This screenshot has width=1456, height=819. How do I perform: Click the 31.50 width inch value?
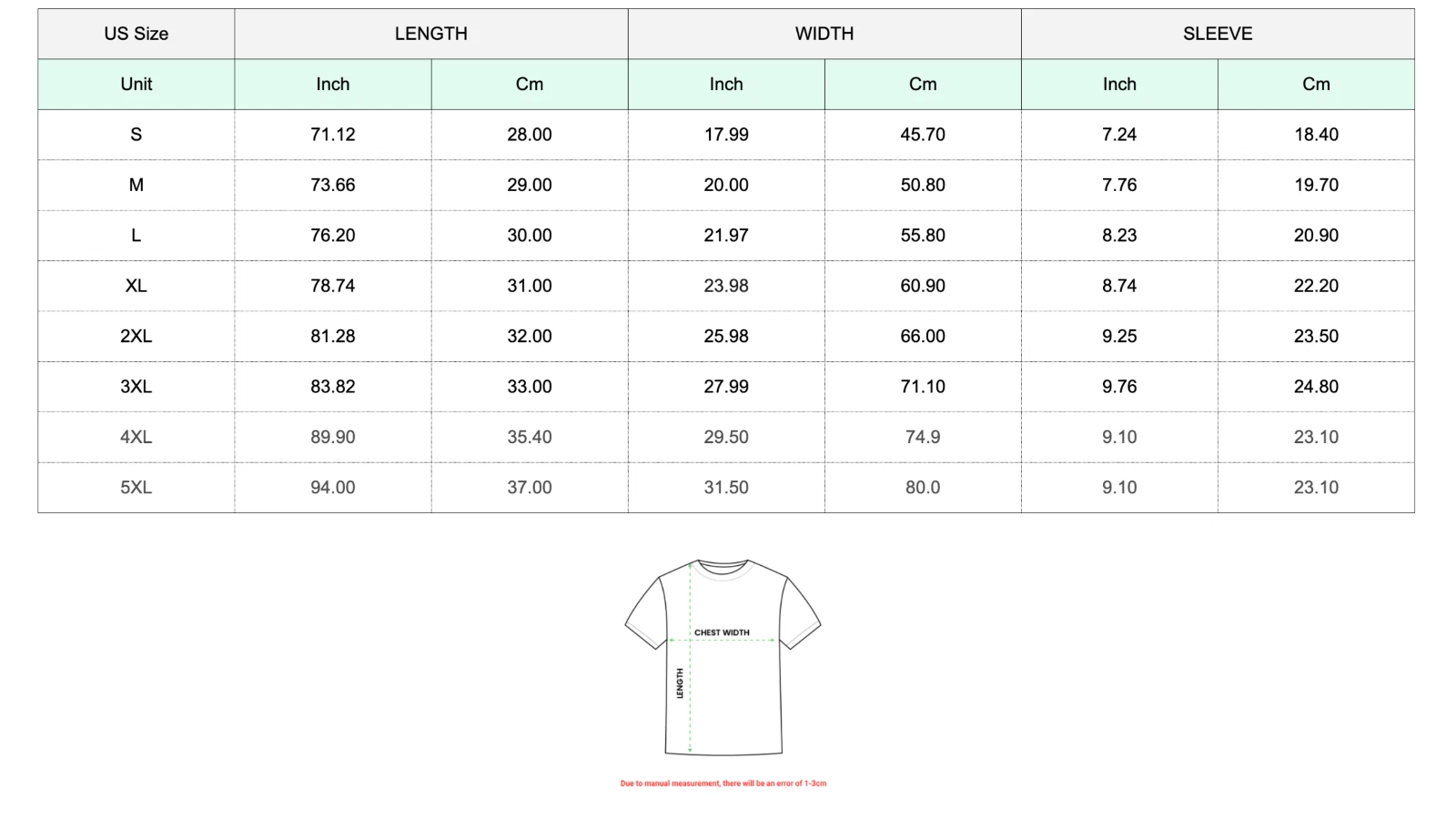coord(726,488)
